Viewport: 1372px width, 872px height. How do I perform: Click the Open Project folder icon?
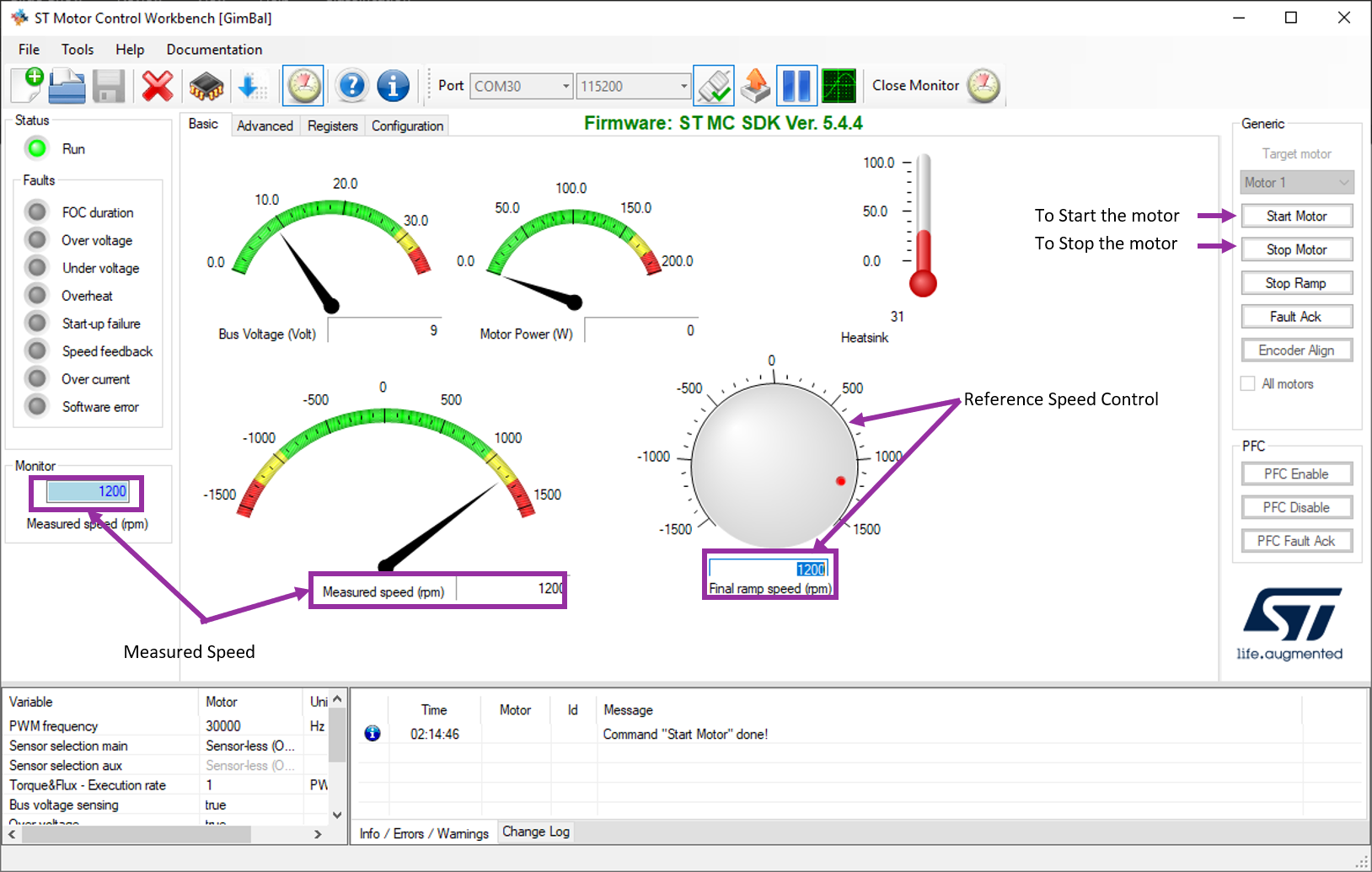(67, 85)
